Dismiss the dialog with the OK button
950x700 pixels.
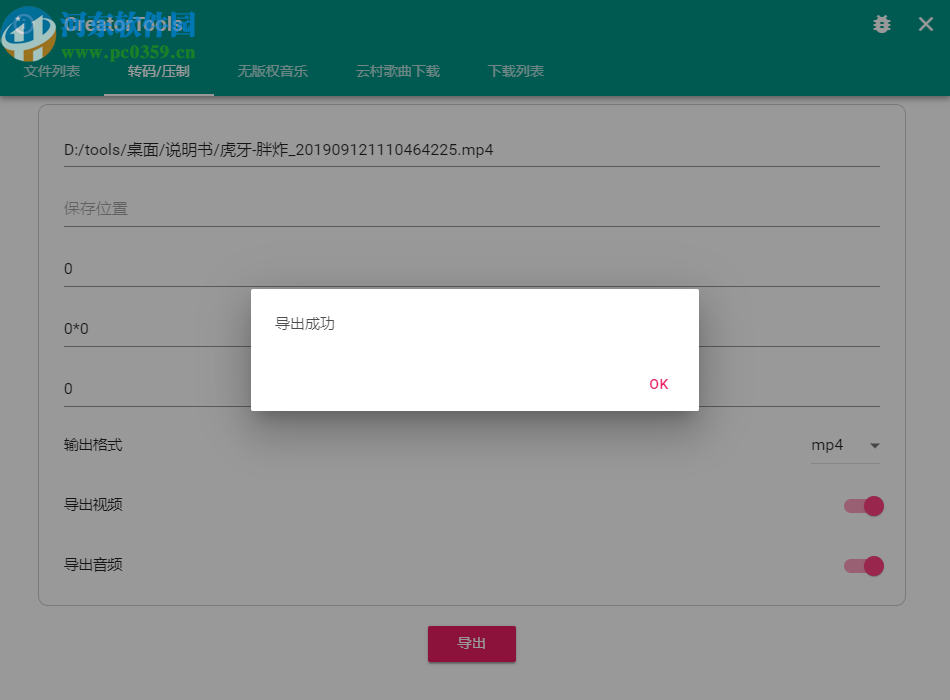tap(658, 384)
